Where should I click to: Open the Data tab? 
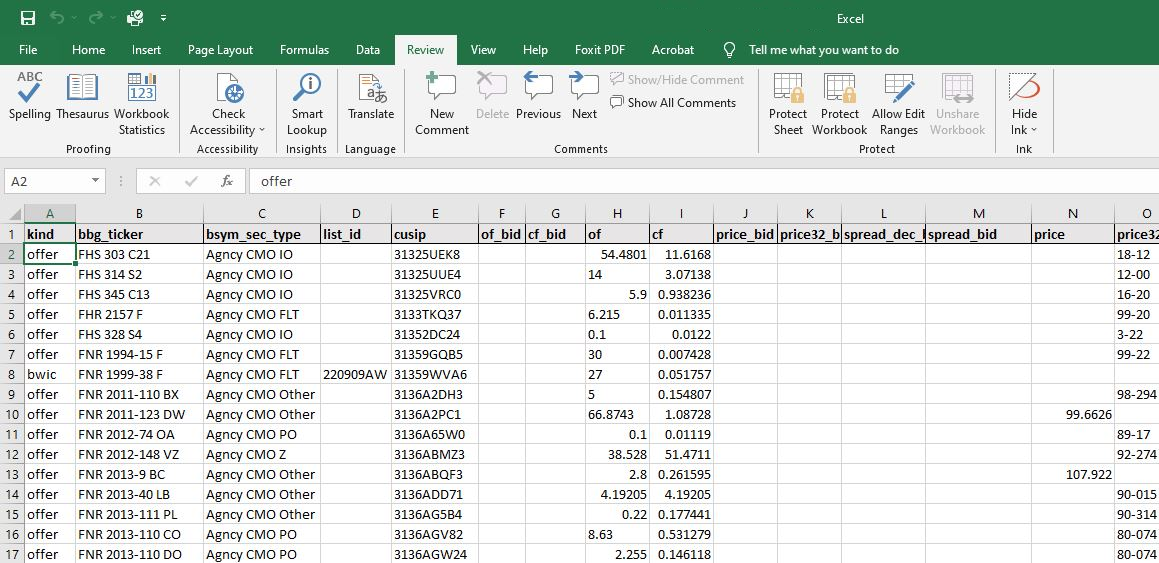coord(368,50)
